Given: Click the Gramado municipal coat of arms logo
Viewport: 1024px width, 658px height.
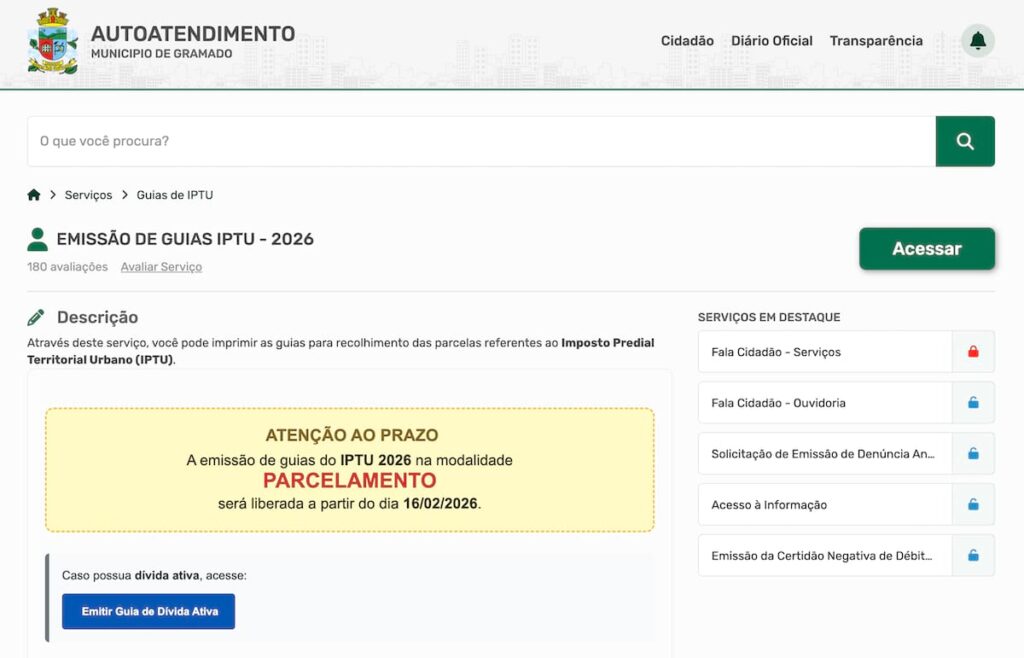Looking at the screenshot, I should tap(53, 41).
